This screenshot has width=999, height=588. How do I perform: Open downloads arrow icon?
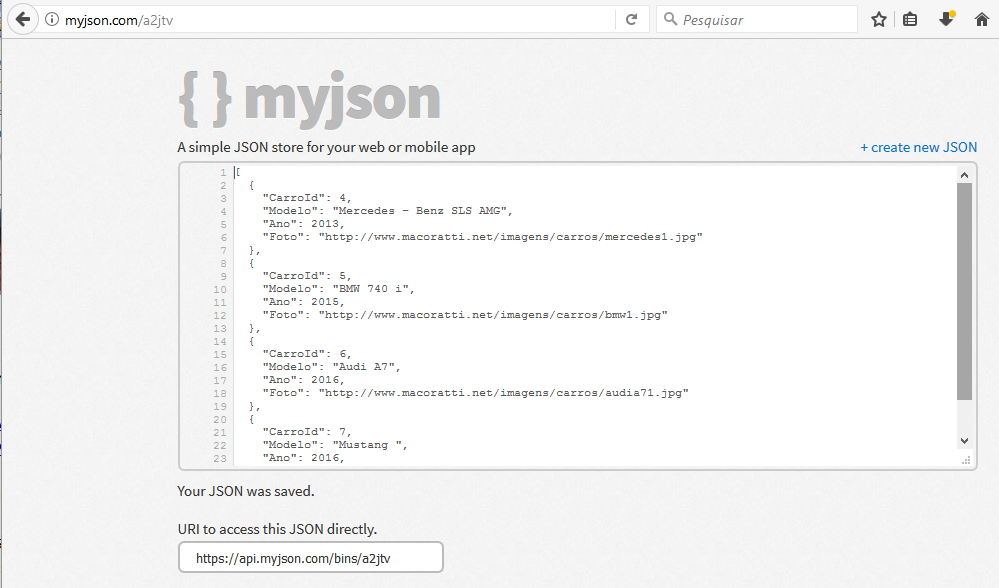point(946,19)
